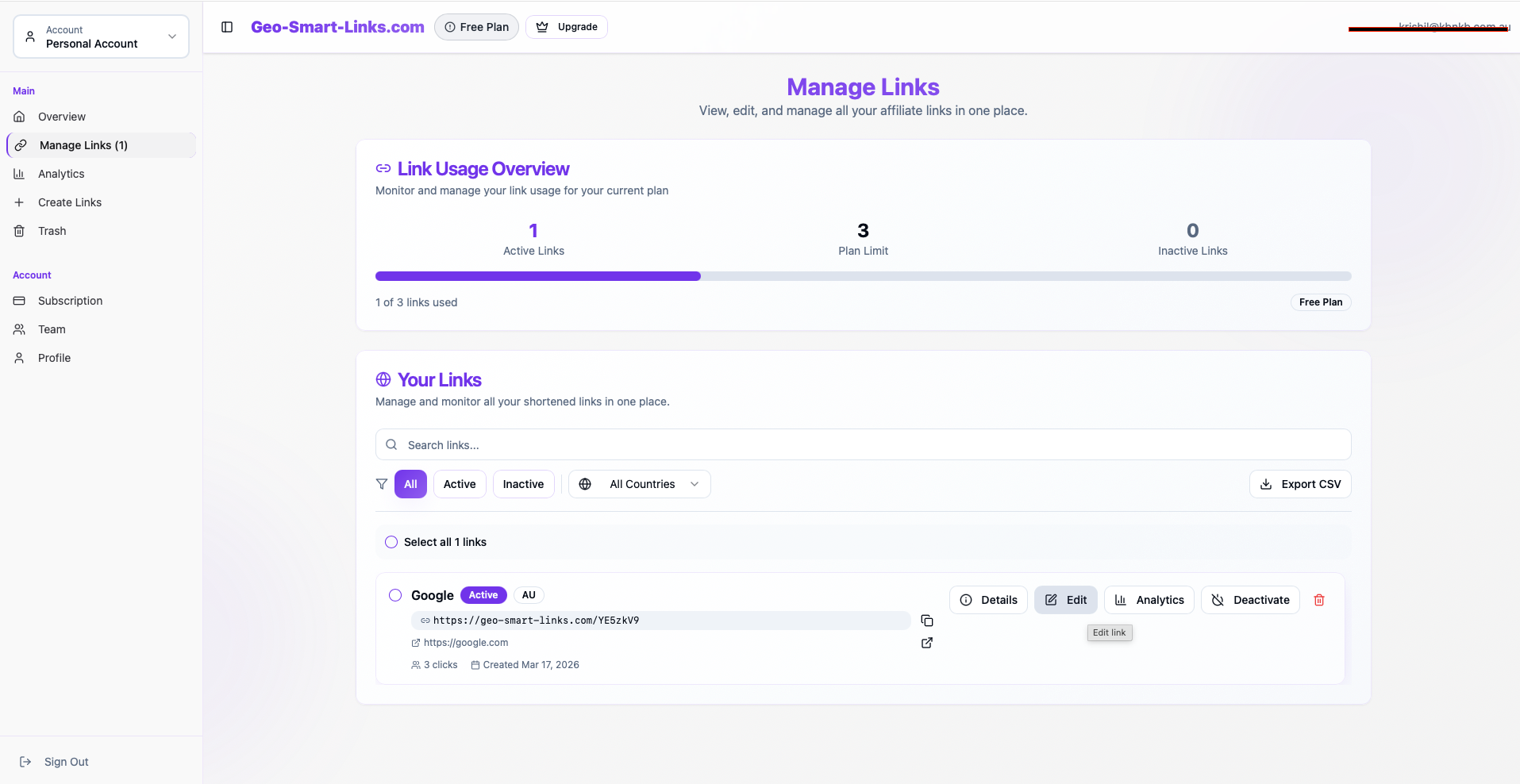Toggle Select all 1 links radio

(391, 542)
